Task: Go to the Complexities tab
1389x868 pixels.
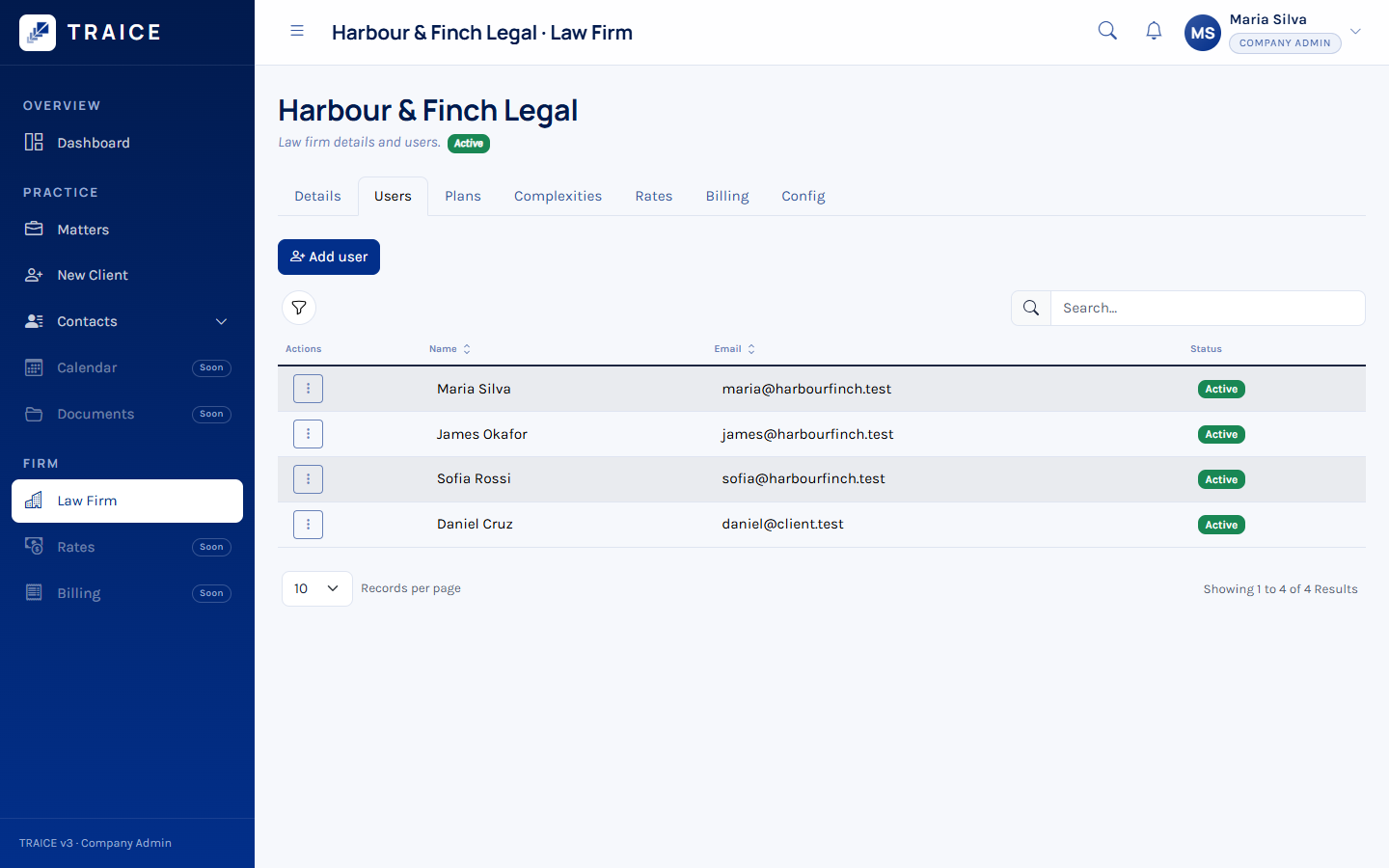Action: (558, 196)
